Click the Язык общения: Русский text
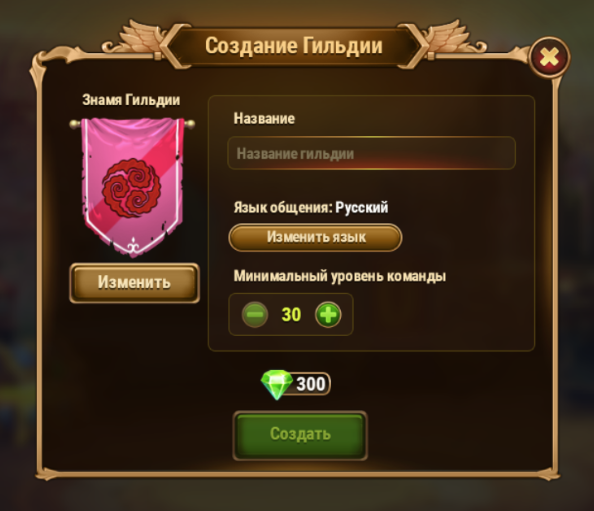This screenshot has width=594, height=511. click(311, 208)
